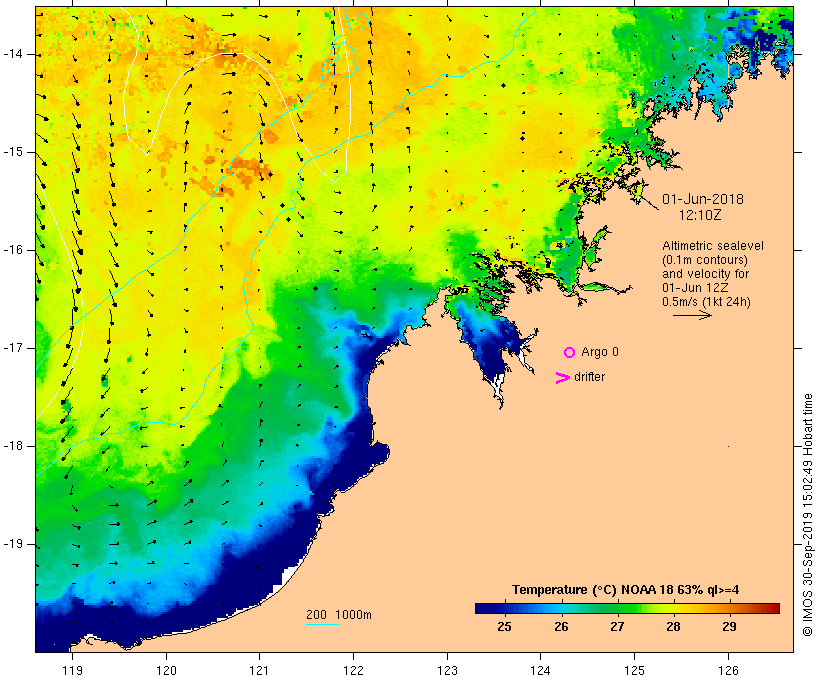
Task: Click the longitude axis label 125
Action: pos(634,670)
